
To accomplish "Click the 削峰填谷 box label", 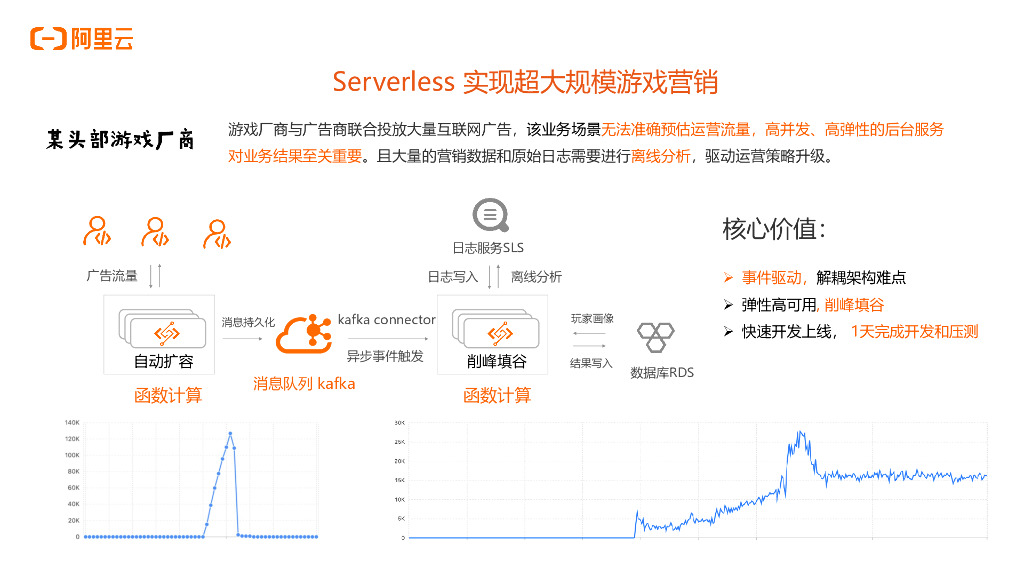I will (496, 361).
